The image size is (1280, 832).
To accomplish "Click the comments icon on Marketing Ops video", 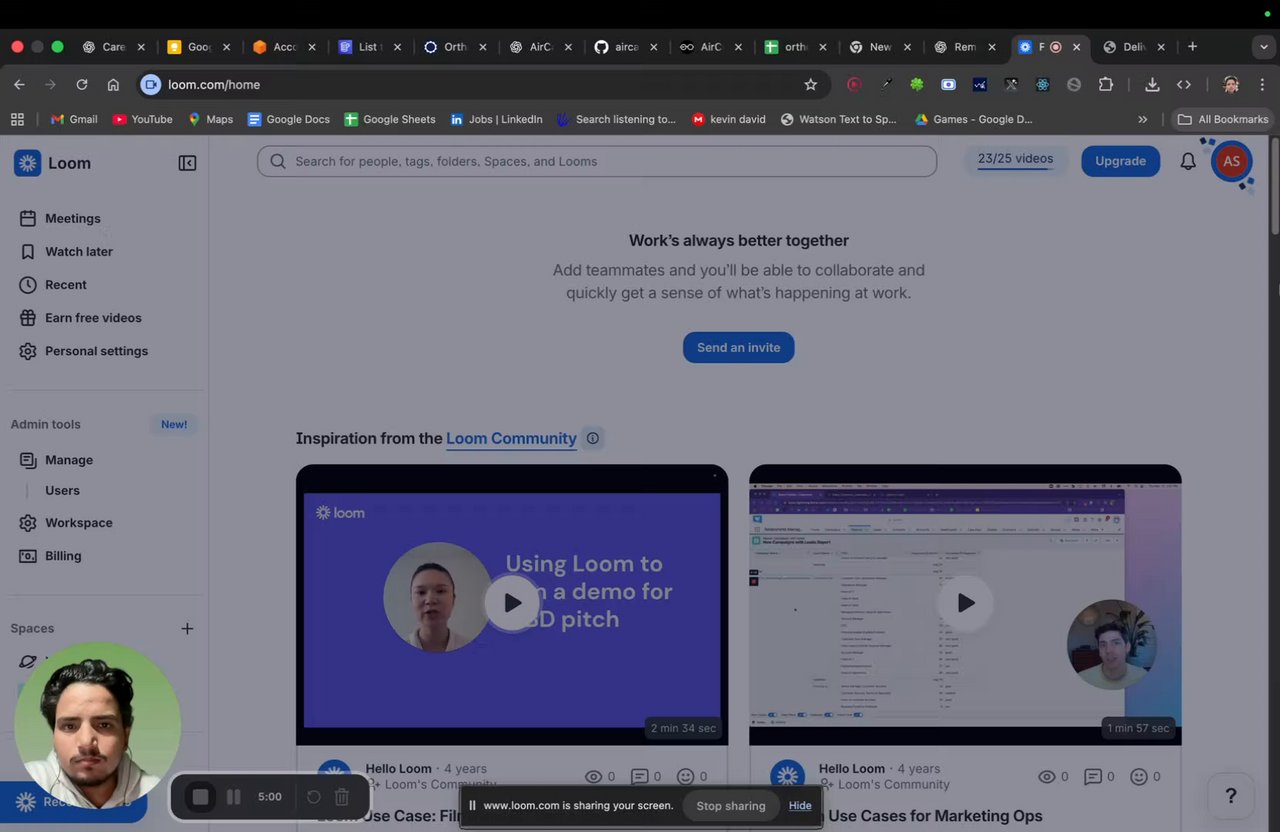I will 1093,776.
